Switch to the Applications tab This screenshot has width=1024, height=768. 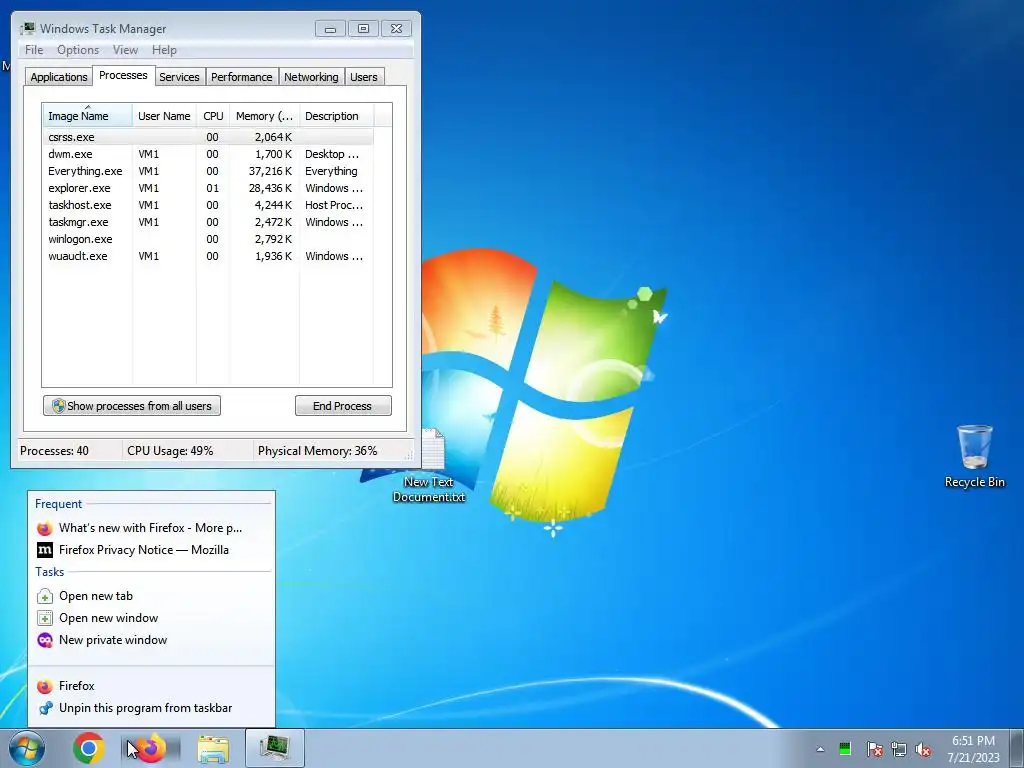59,77
